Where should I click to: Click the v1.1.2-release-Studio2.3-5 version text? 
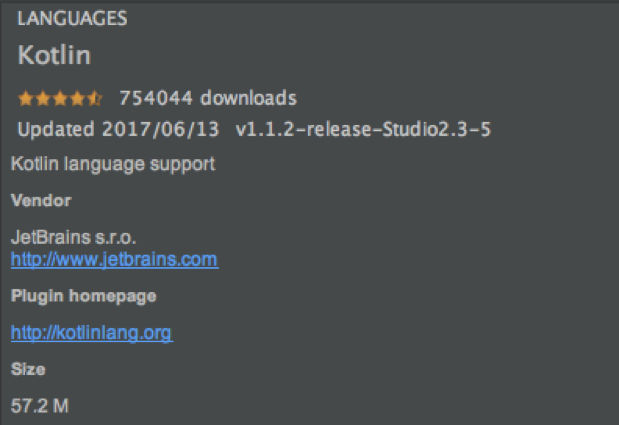pyautogui.click(x=363, y=130)
